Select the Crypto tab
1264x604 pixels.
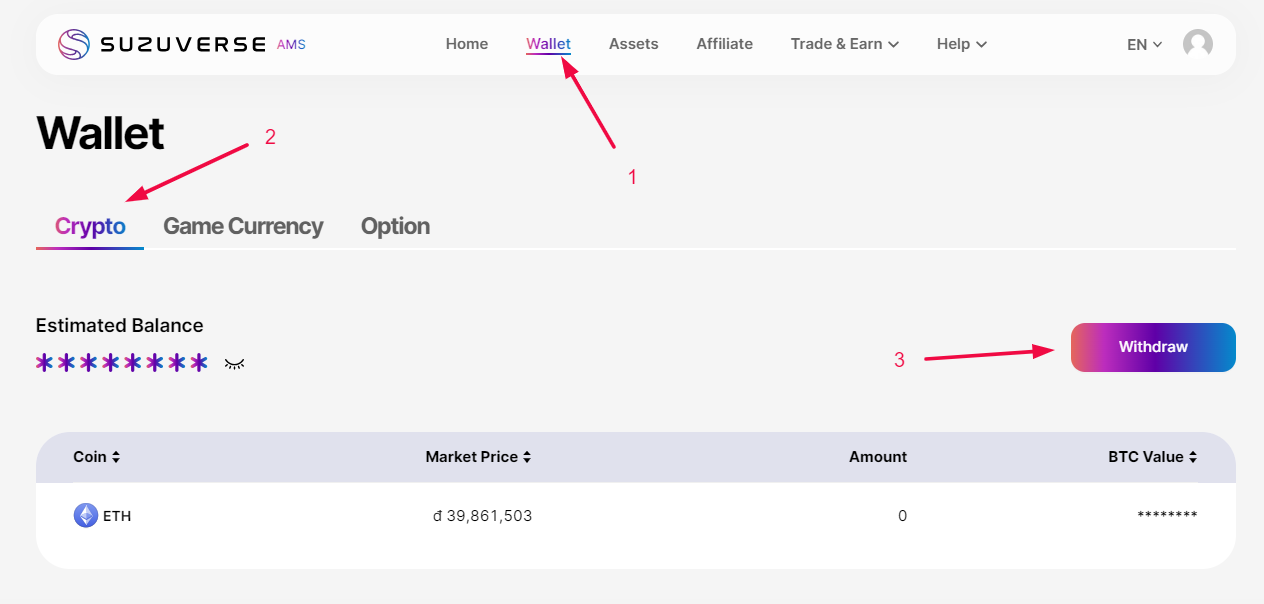click(90, 226)
